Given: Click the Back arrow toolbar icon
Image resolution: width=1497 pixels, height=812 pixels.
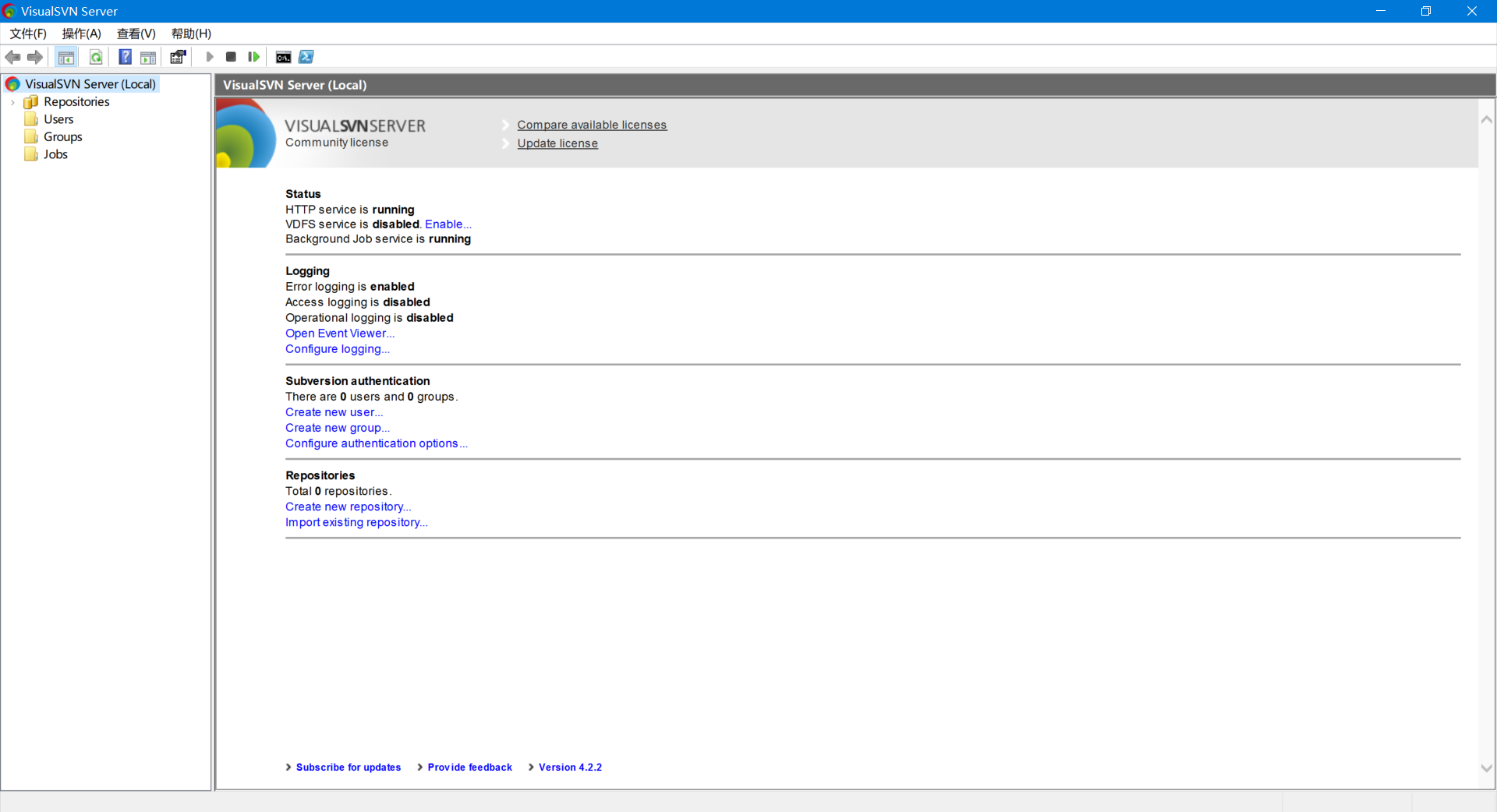Looking at the screenshot, I should 12,57.
